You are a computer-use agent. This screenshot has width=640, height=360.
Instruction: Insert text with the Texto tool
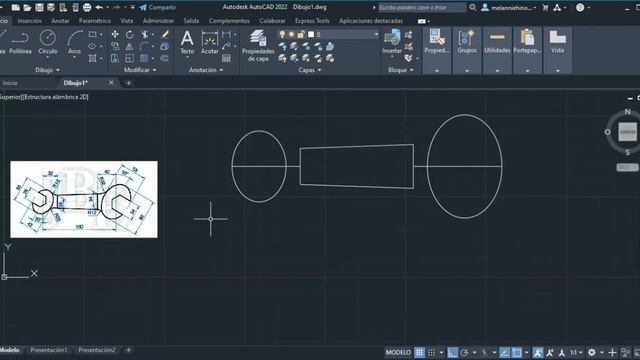(187, 42)
